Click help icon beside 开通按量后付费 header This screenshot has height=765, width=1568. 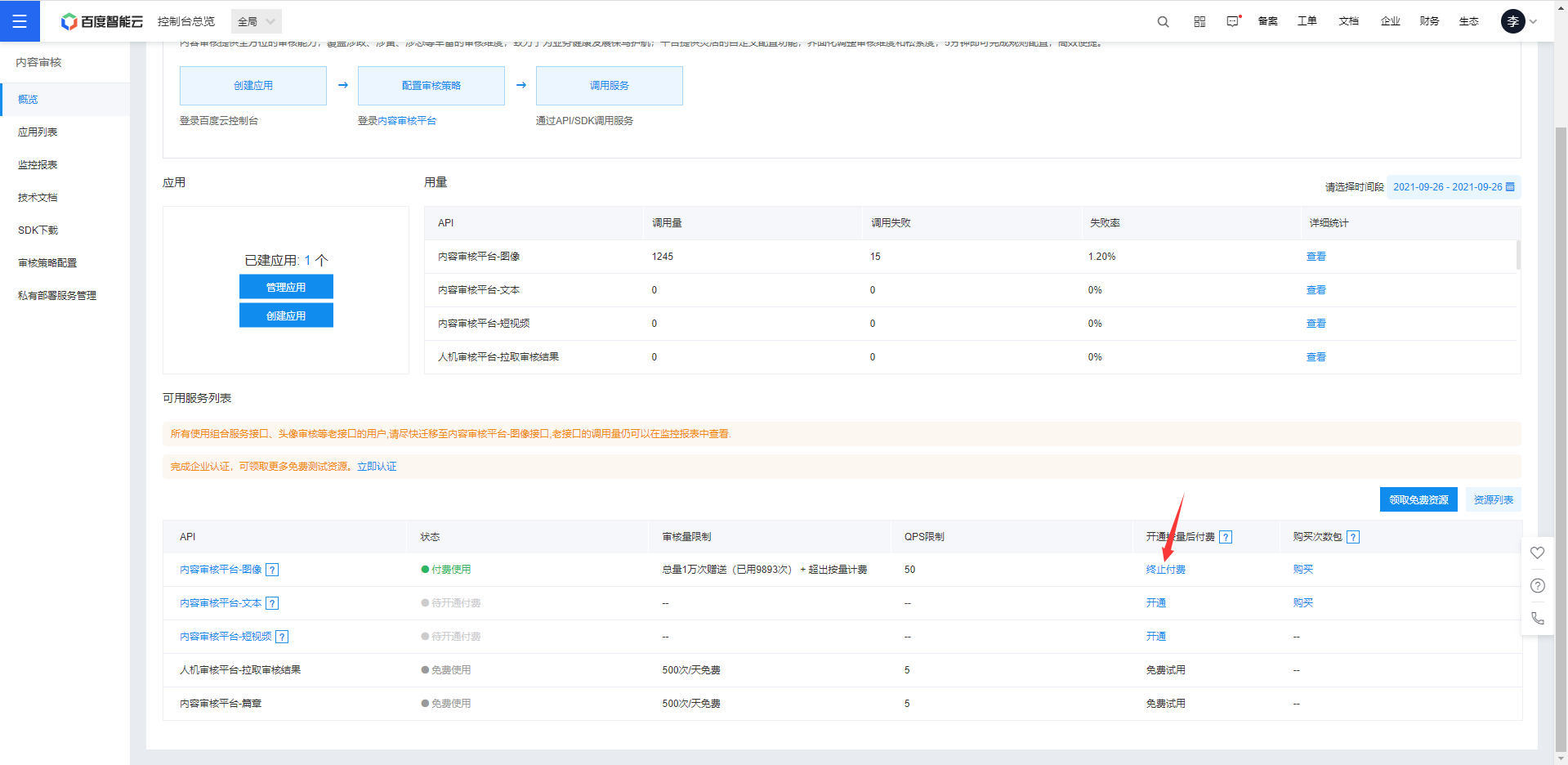1226,537
